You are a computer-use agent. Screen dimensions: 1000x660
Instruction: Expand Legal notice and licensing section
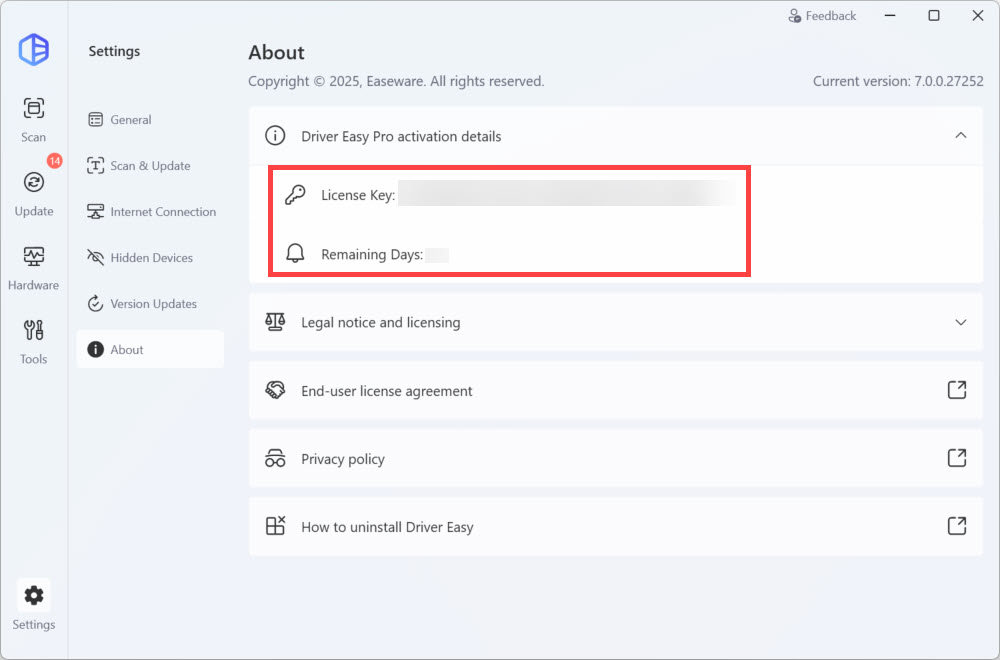point(960,322)
